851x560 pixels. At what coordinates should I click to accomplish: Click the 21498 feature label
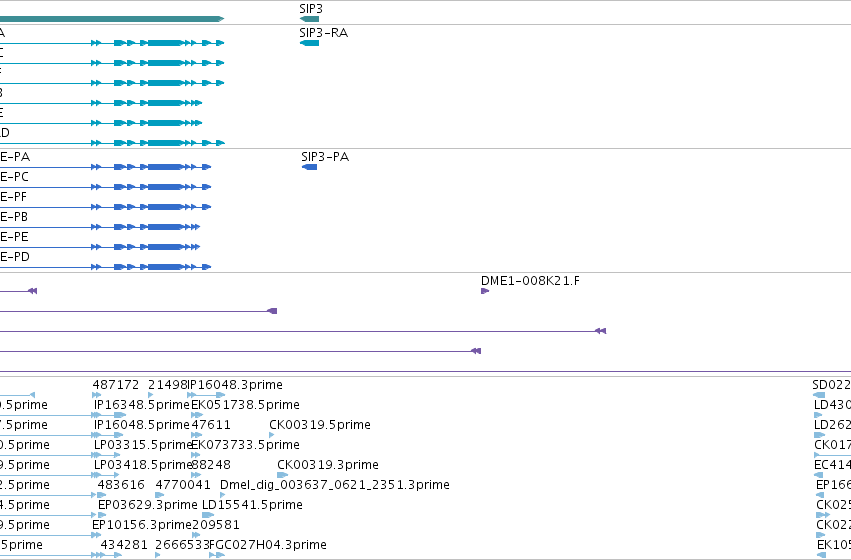point(167,385)
